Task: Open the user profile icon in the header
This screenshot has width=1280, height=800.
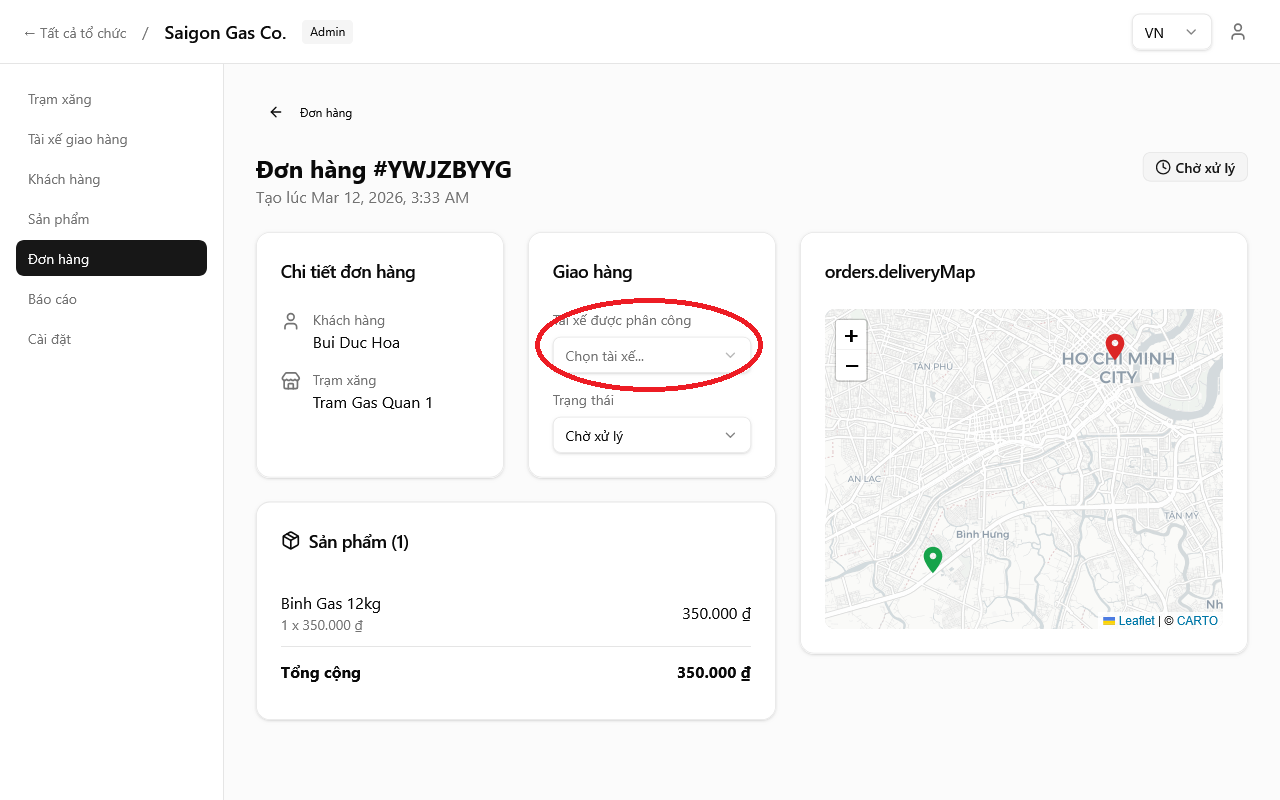Action: click(x=1238, y=31)
